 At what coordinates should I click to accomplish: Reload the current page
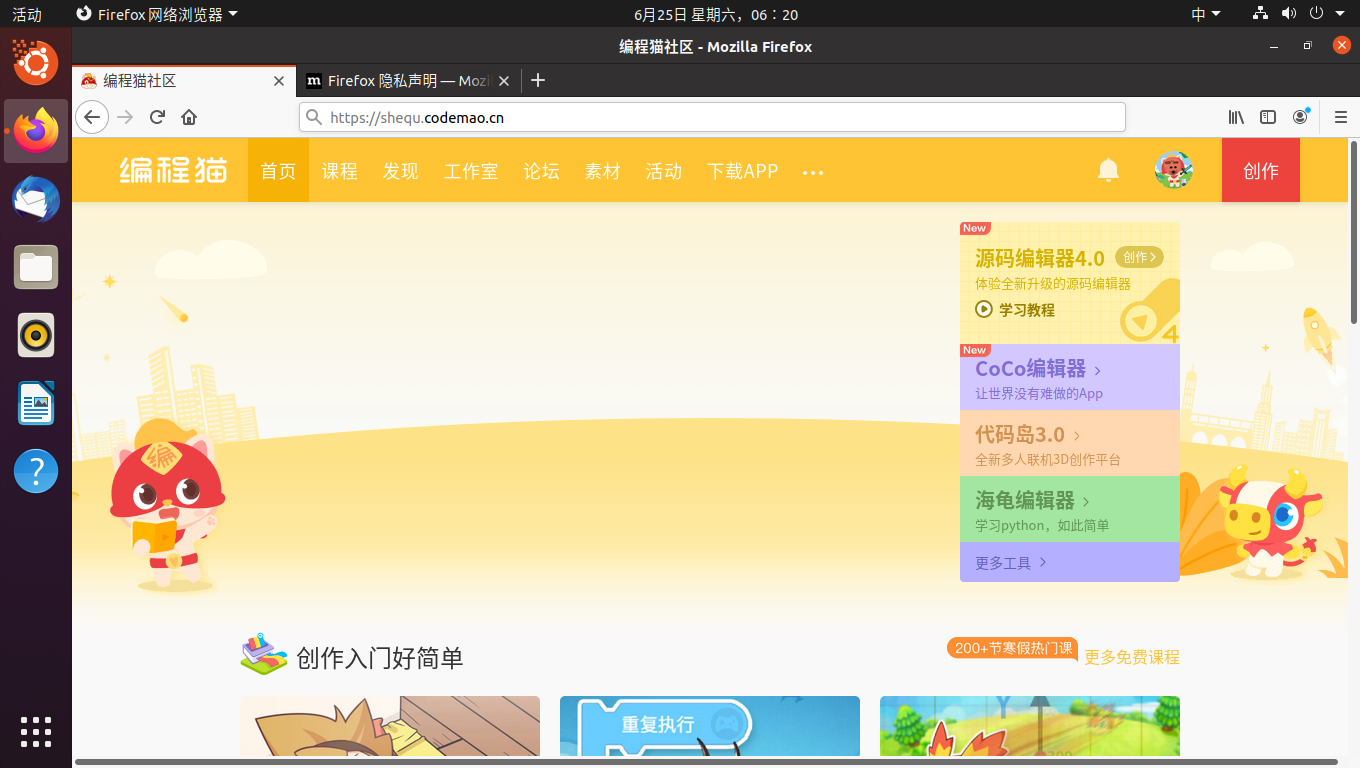pos(157,117)
